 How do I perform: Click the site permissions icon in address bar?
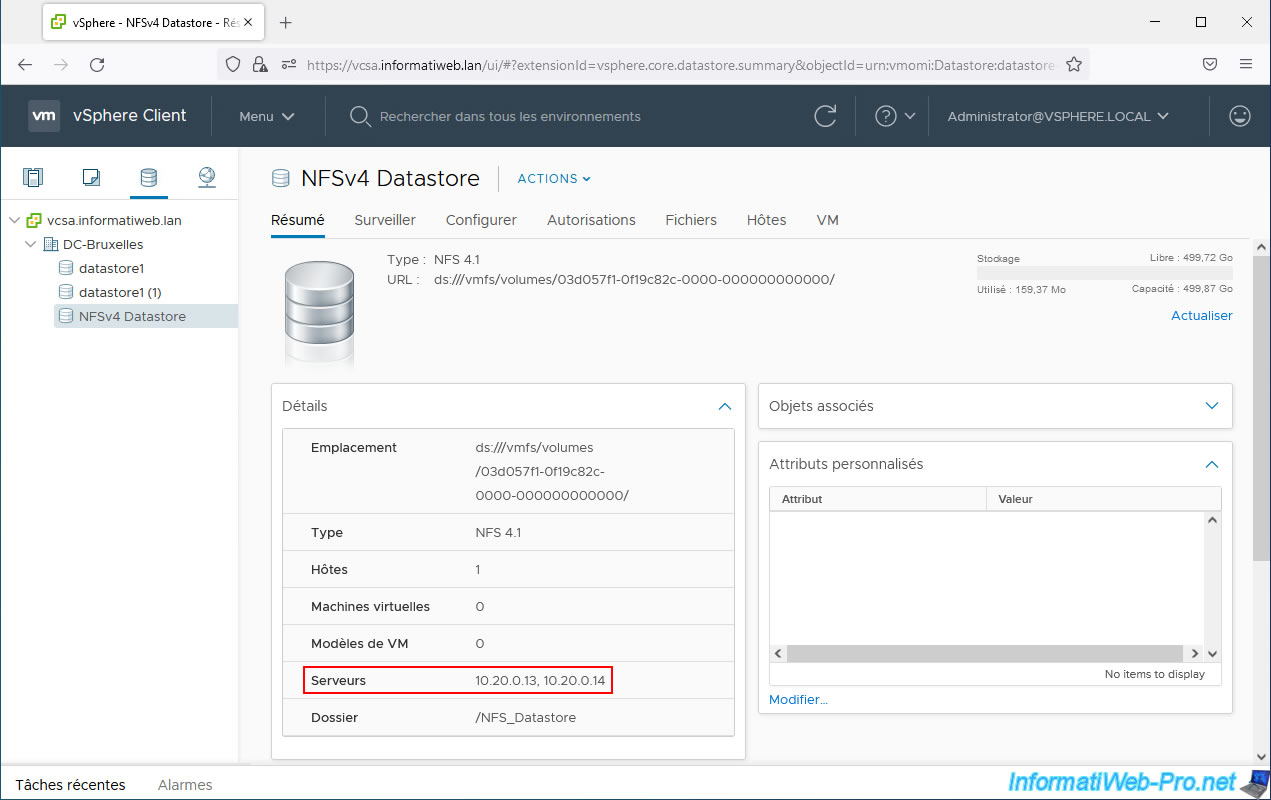point(288,64)
